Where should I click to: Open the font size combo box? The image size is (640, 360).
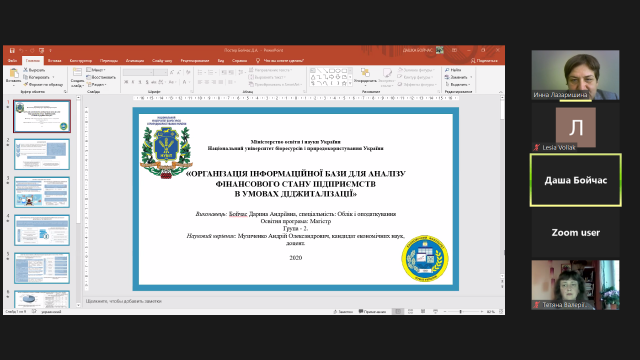[161, 72]
